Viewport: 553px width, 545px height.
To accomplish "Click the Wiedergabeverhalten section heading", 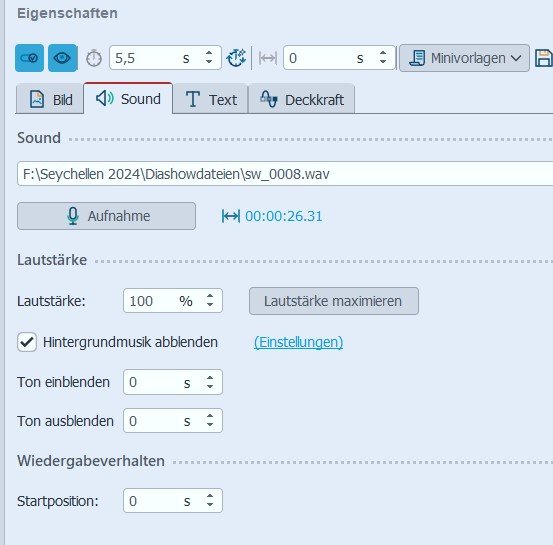I will pos(91,461).
